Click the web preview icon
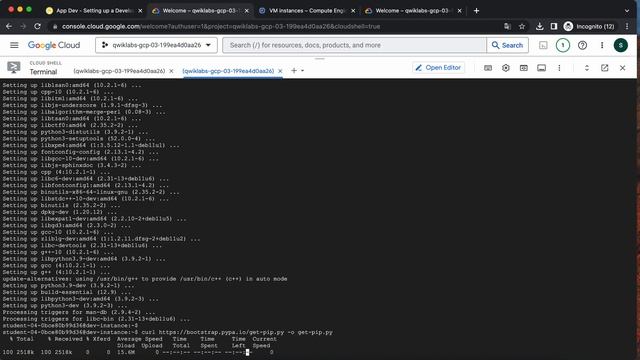Screen dimensions: 640x360 524,68
